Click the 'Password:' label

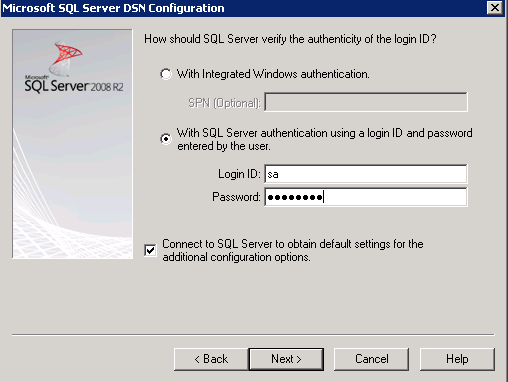tap(236, 197)
